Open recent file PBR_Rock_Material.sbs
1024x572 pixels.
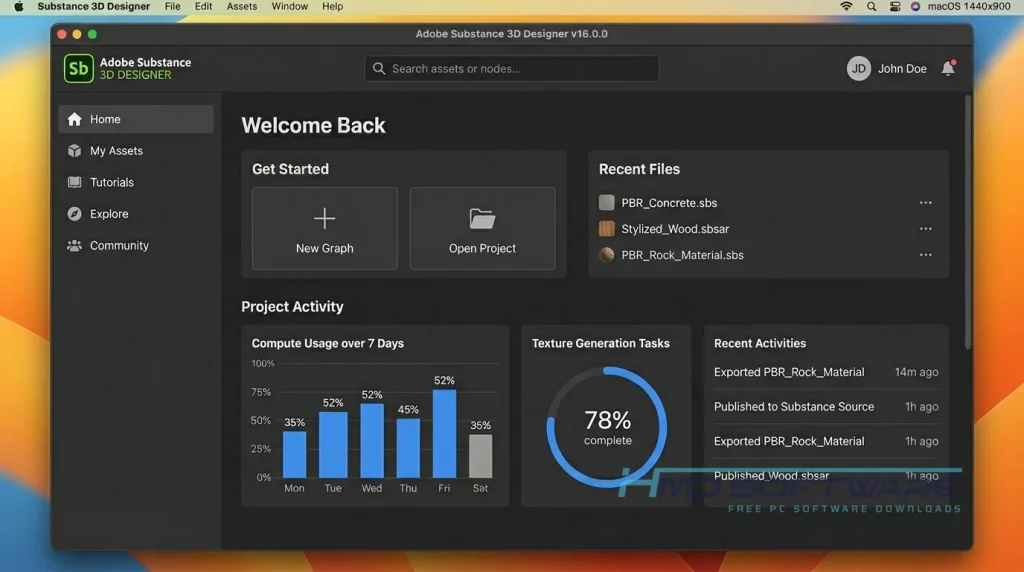(682, 255)
